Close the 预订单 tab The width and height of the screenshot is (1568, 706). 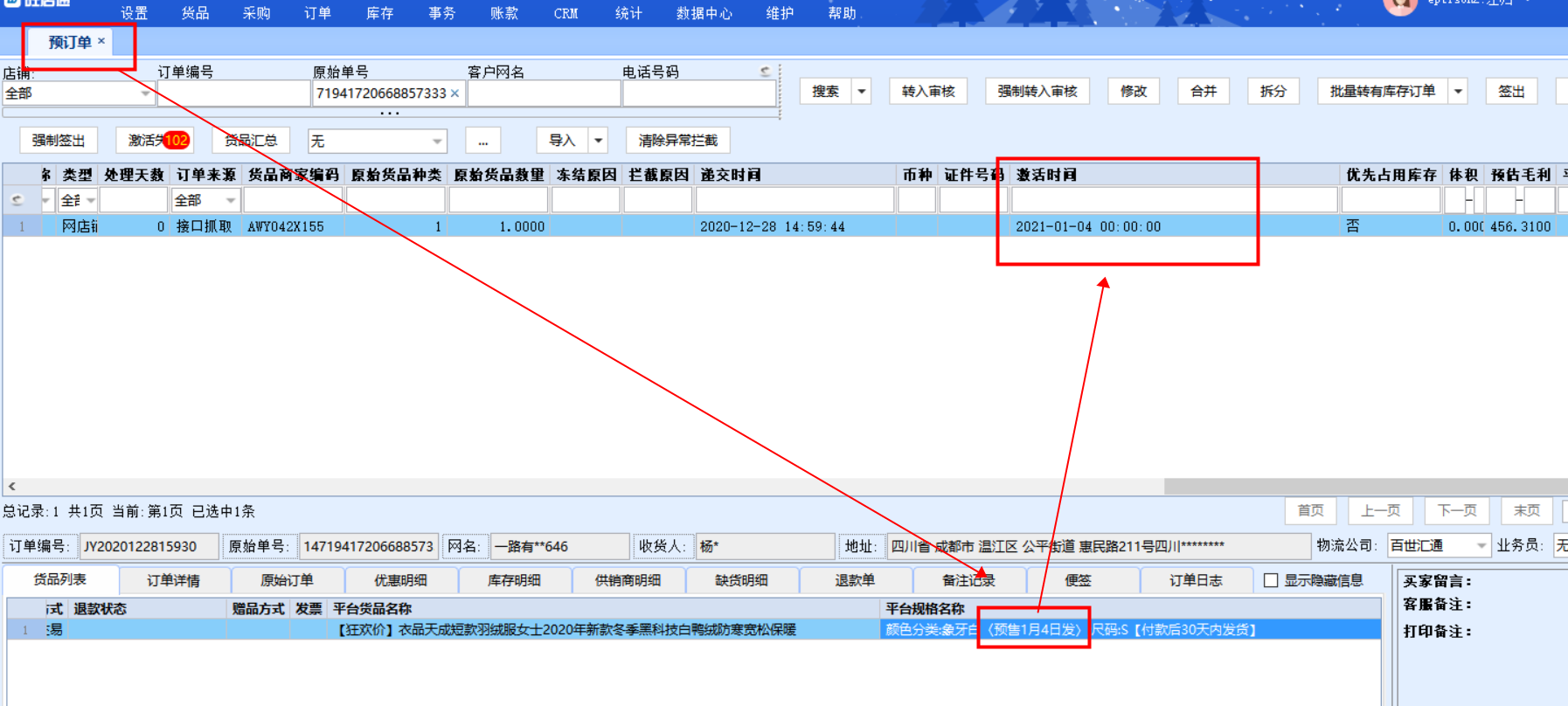[x=101, y=41]
